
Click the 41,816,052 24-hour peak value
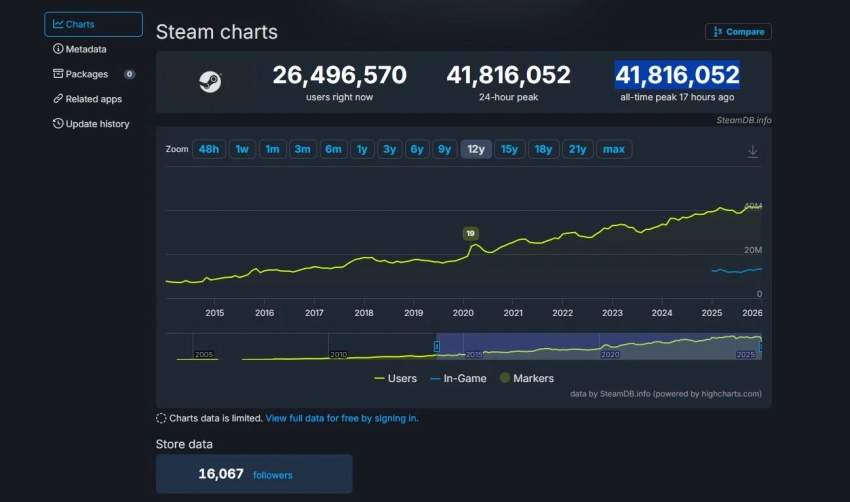point(508,75)
